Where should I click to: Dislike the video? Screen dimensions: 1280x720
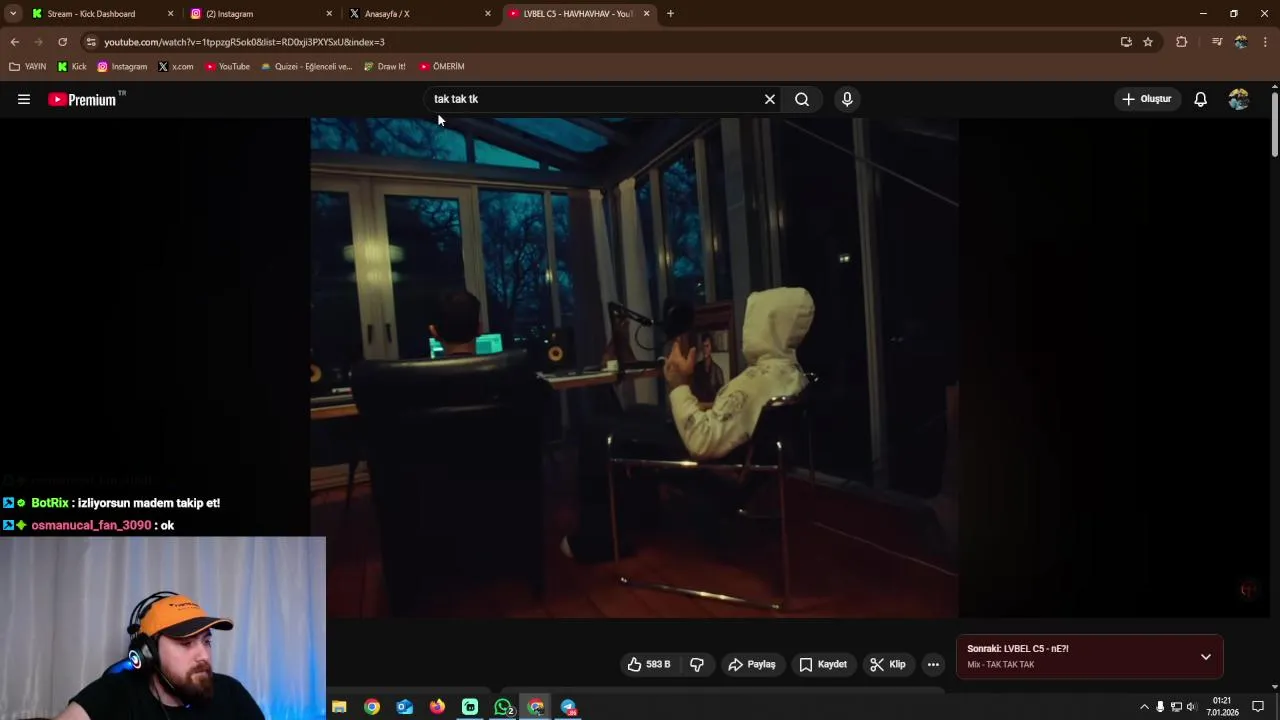(697, 664)
